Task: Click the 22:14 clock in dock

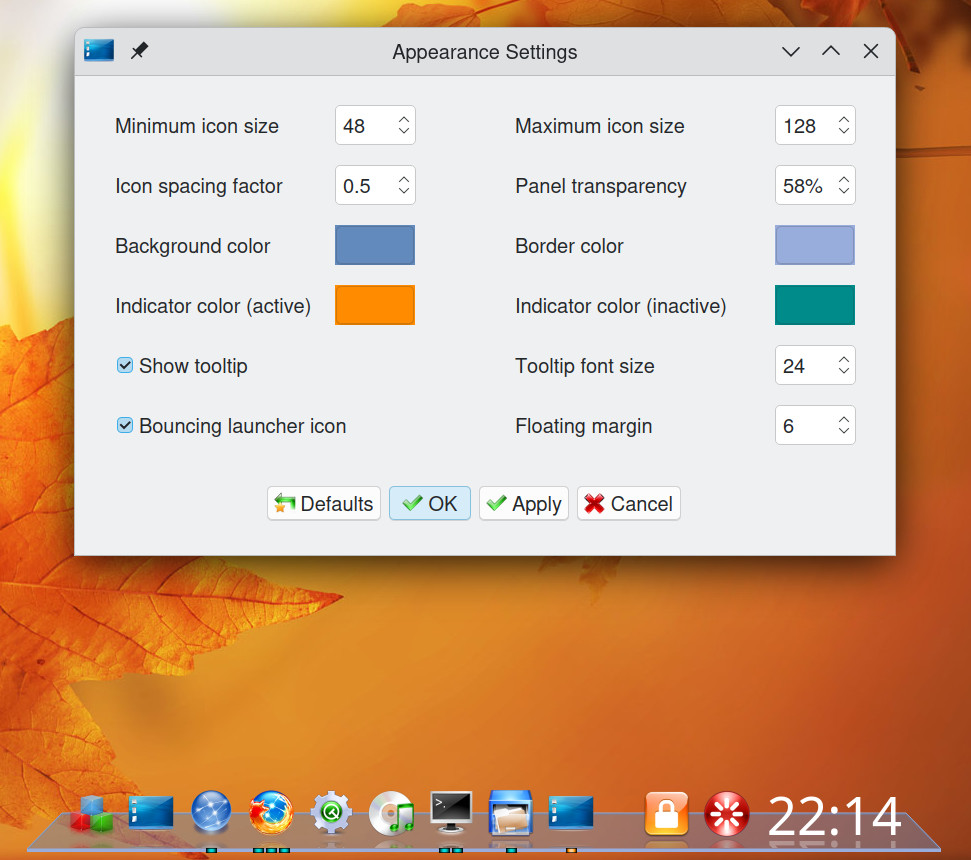Action: click(834, 817)
